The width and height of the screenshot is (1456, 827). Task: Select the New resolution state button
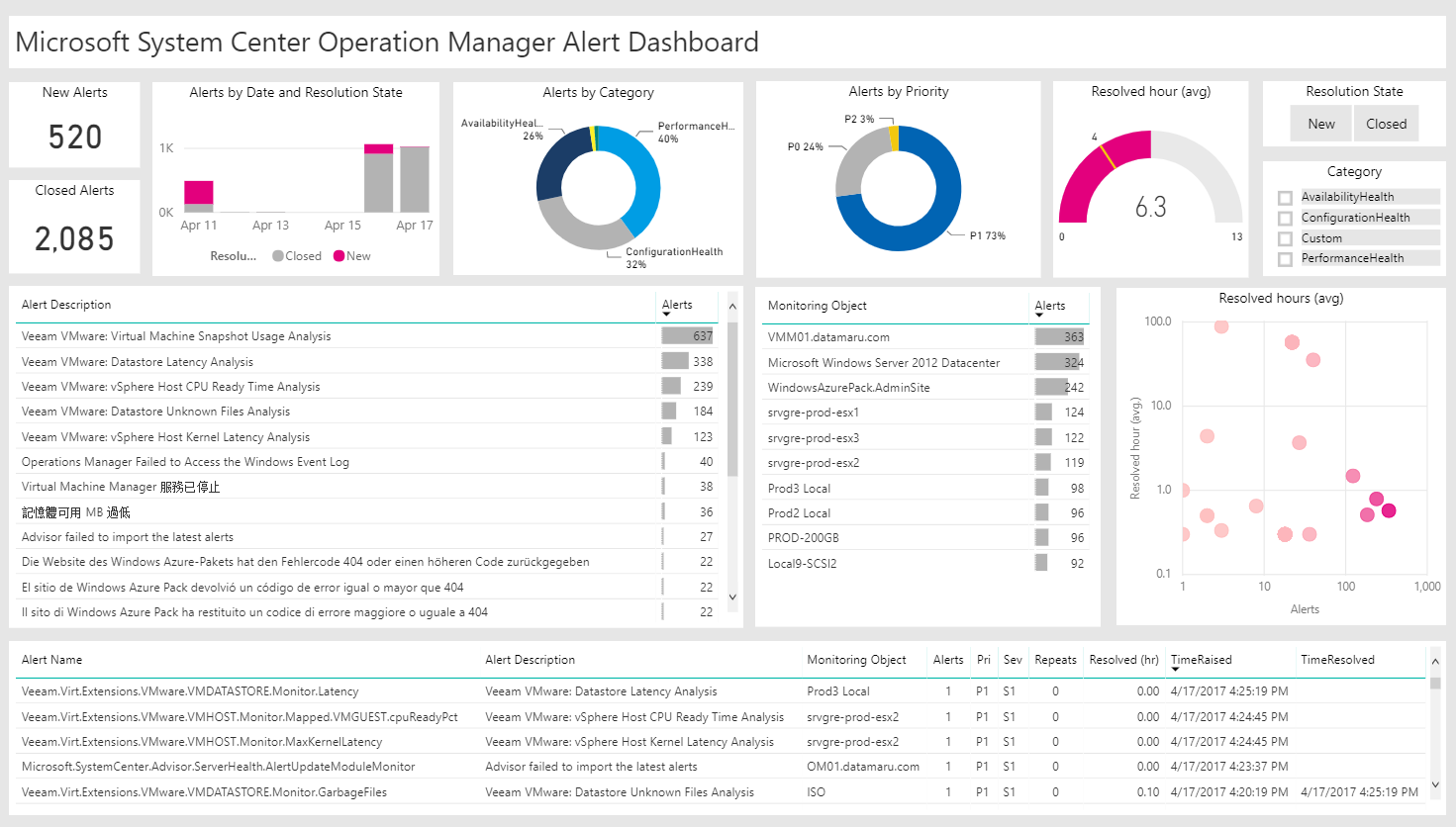point(1321,124)
